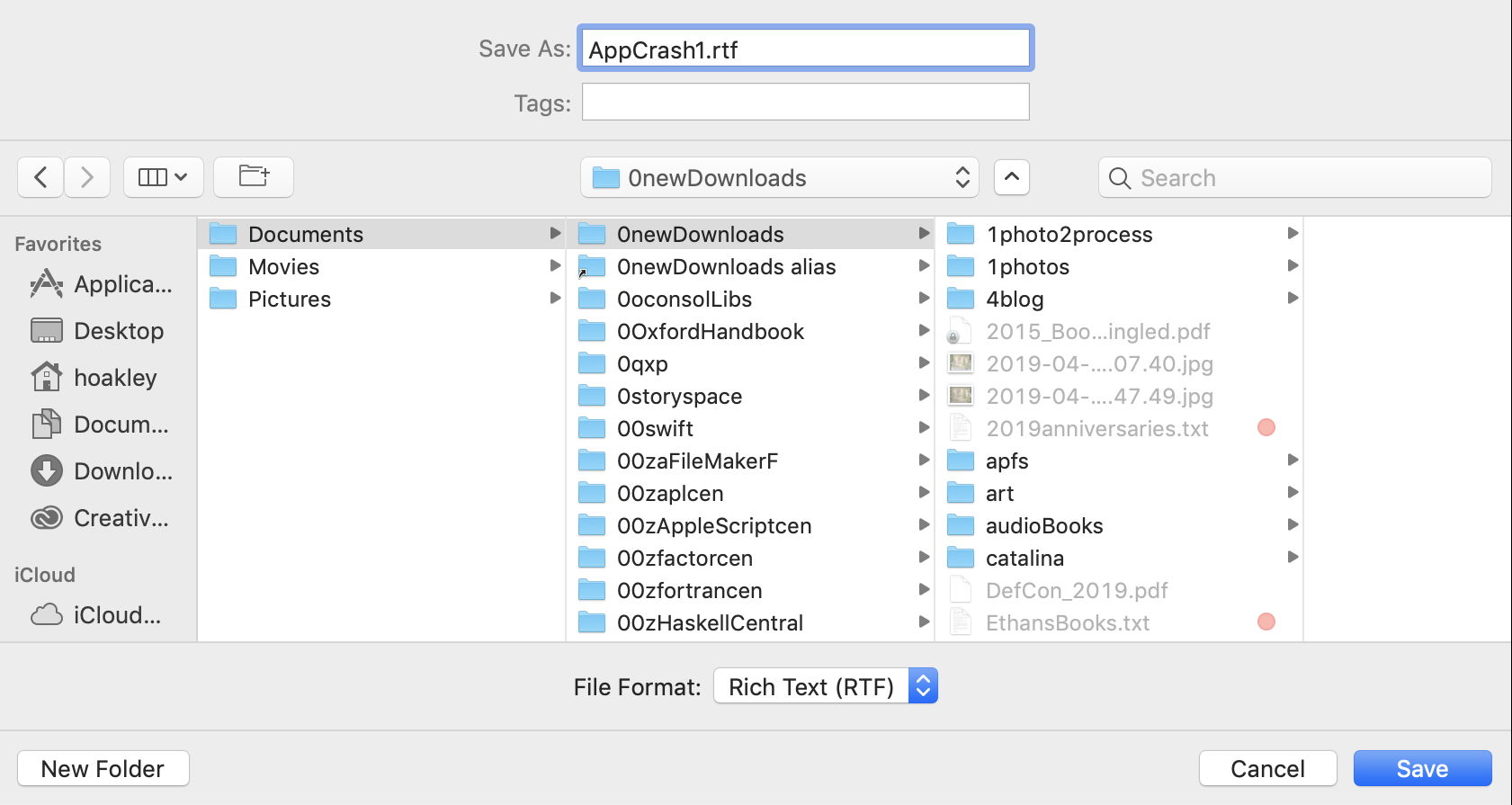Select the Movies folder
This screenshot has height=805, width=1512.
coord(283,267)
